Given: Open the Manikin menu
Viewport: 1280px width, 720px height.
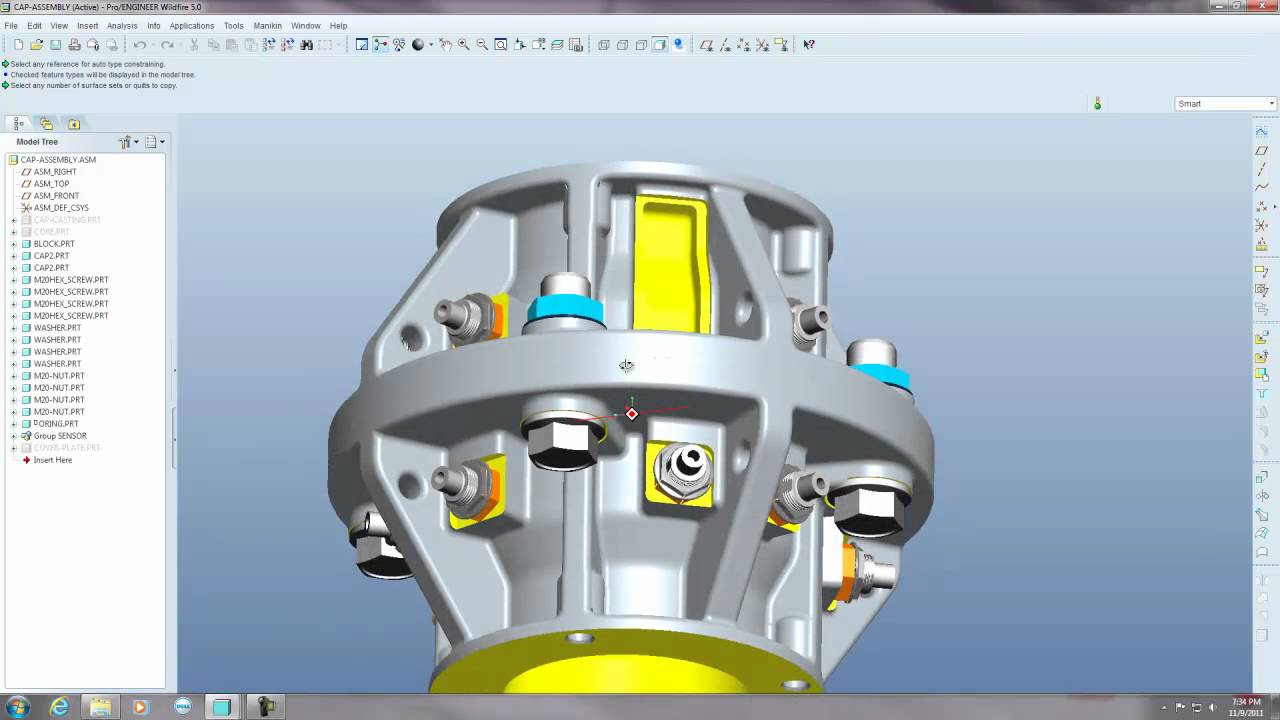Looking at the screenshot, I should coord(267,26).
